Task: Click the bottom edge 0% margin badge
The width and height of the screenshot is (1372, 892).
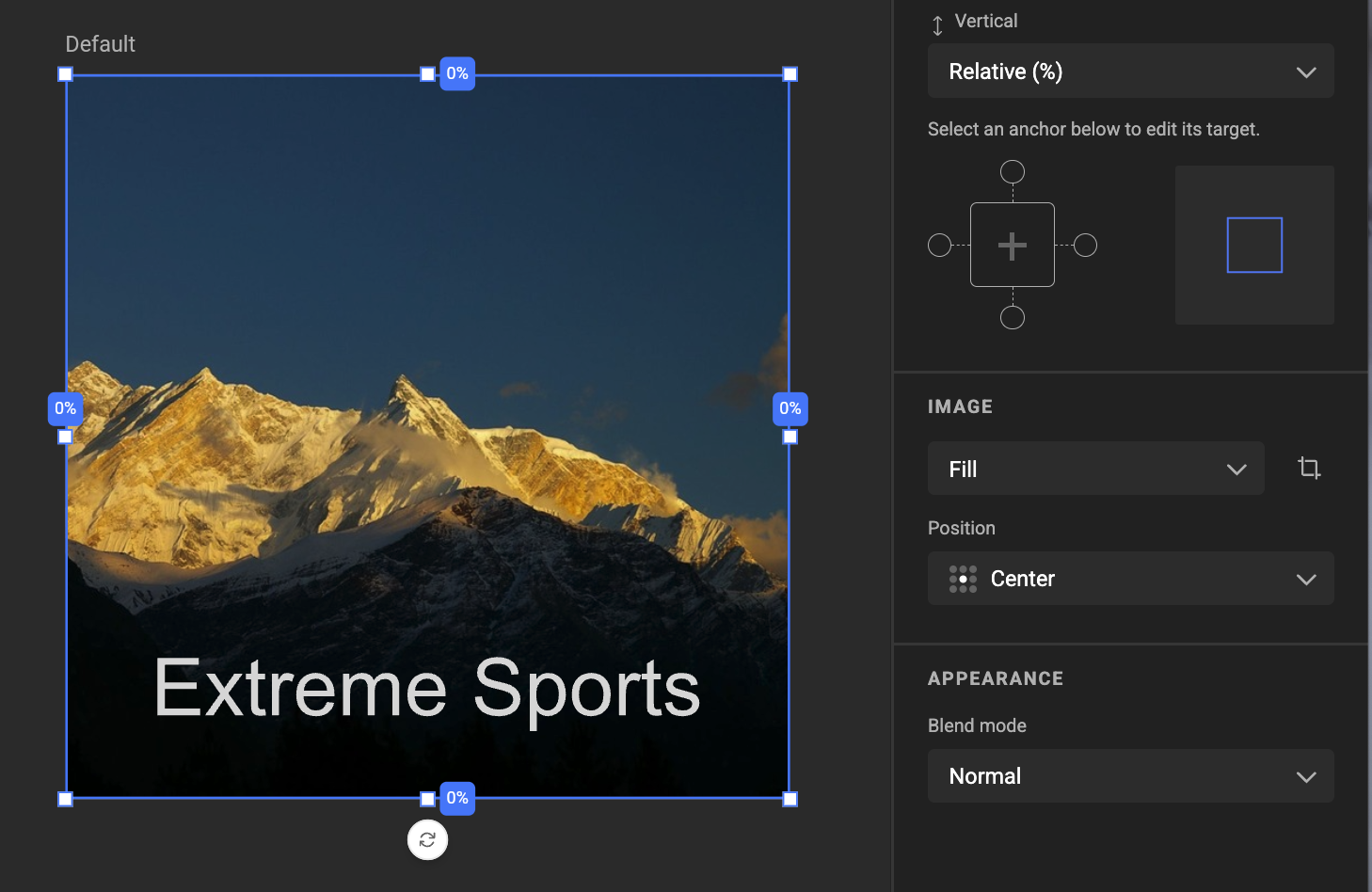Action: 457,798
